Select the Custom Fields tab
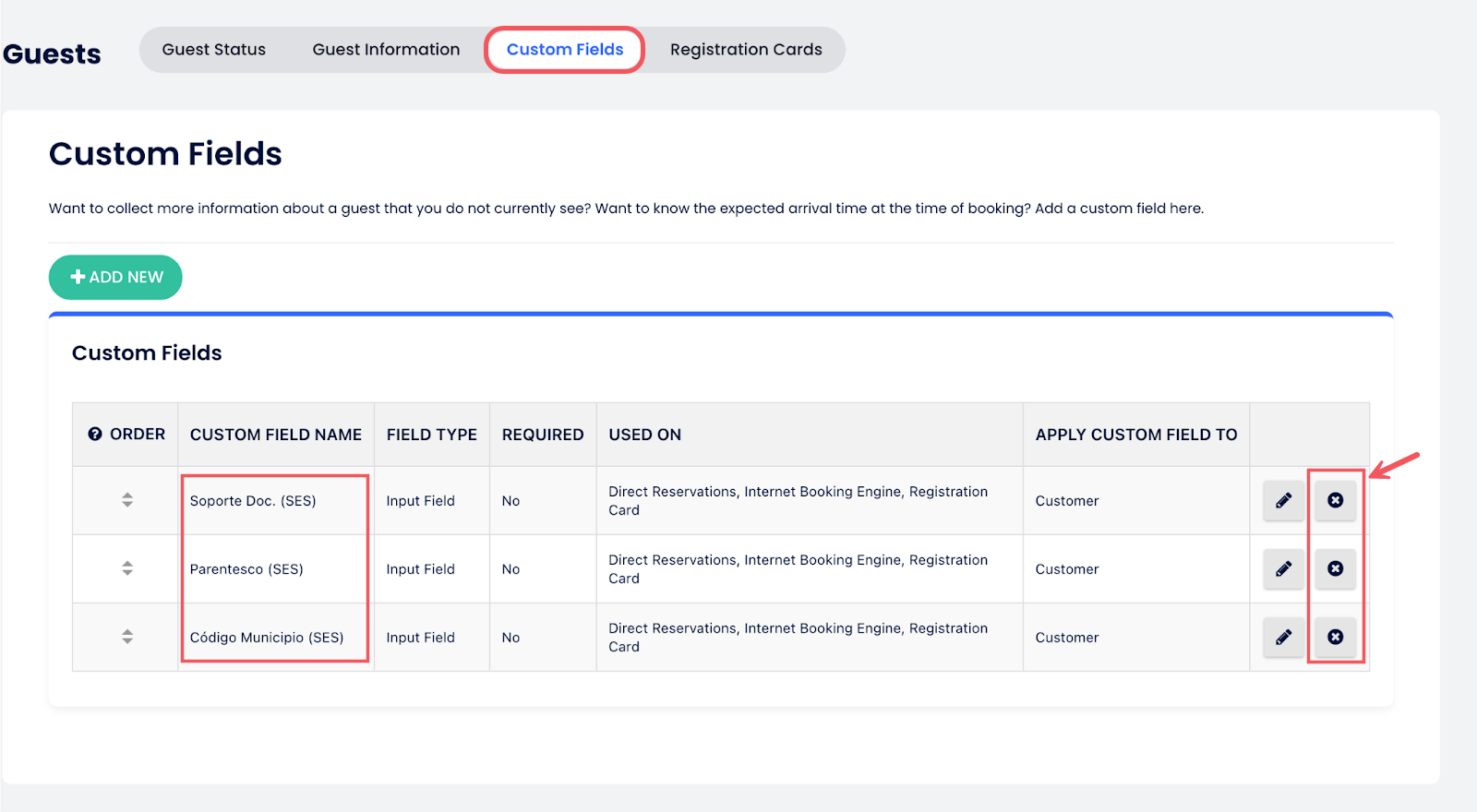Screen dimensions: 1477x812 click(565, 50)
